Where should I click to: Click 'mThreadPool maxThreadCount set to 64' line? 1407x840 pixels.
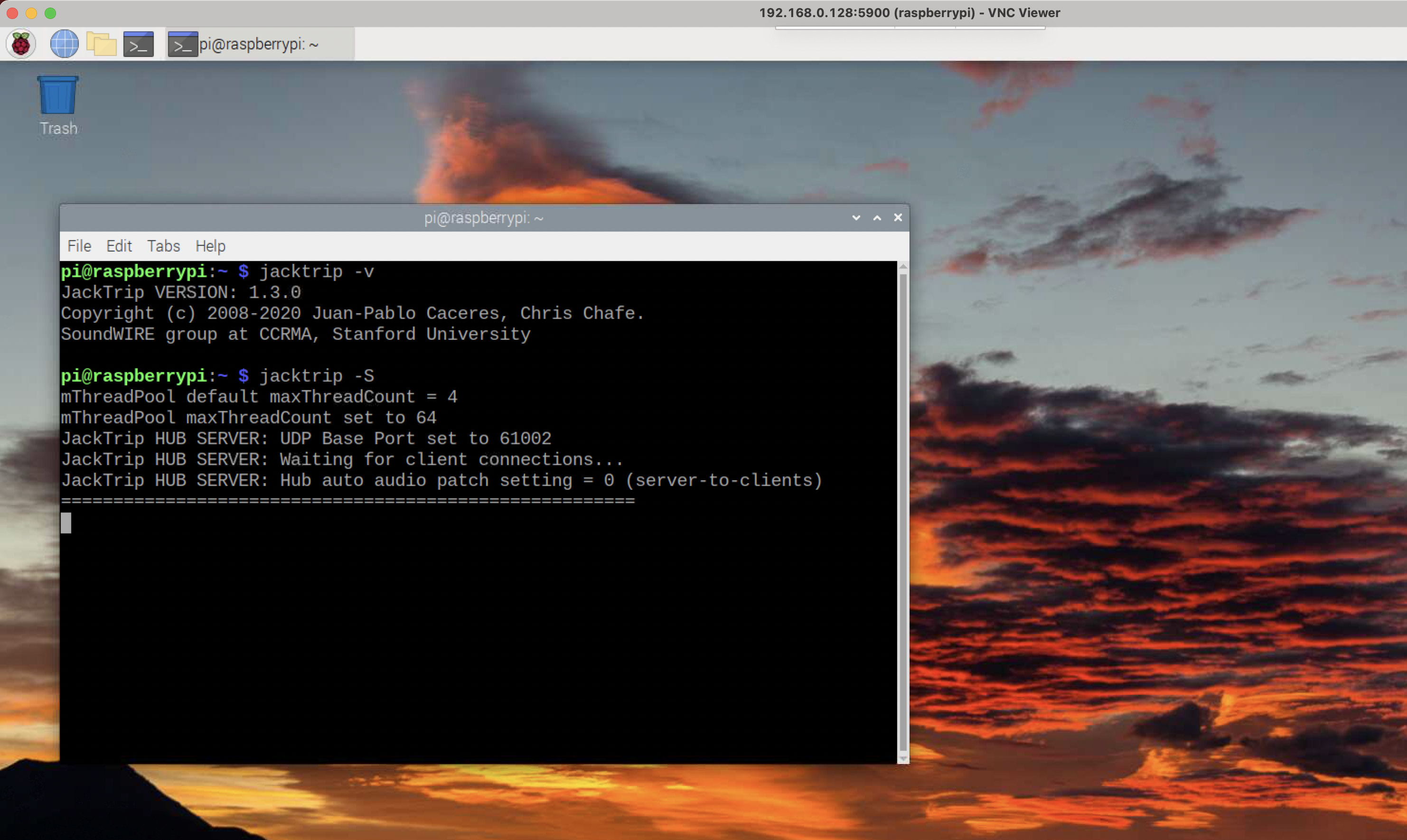click(249, 418)
